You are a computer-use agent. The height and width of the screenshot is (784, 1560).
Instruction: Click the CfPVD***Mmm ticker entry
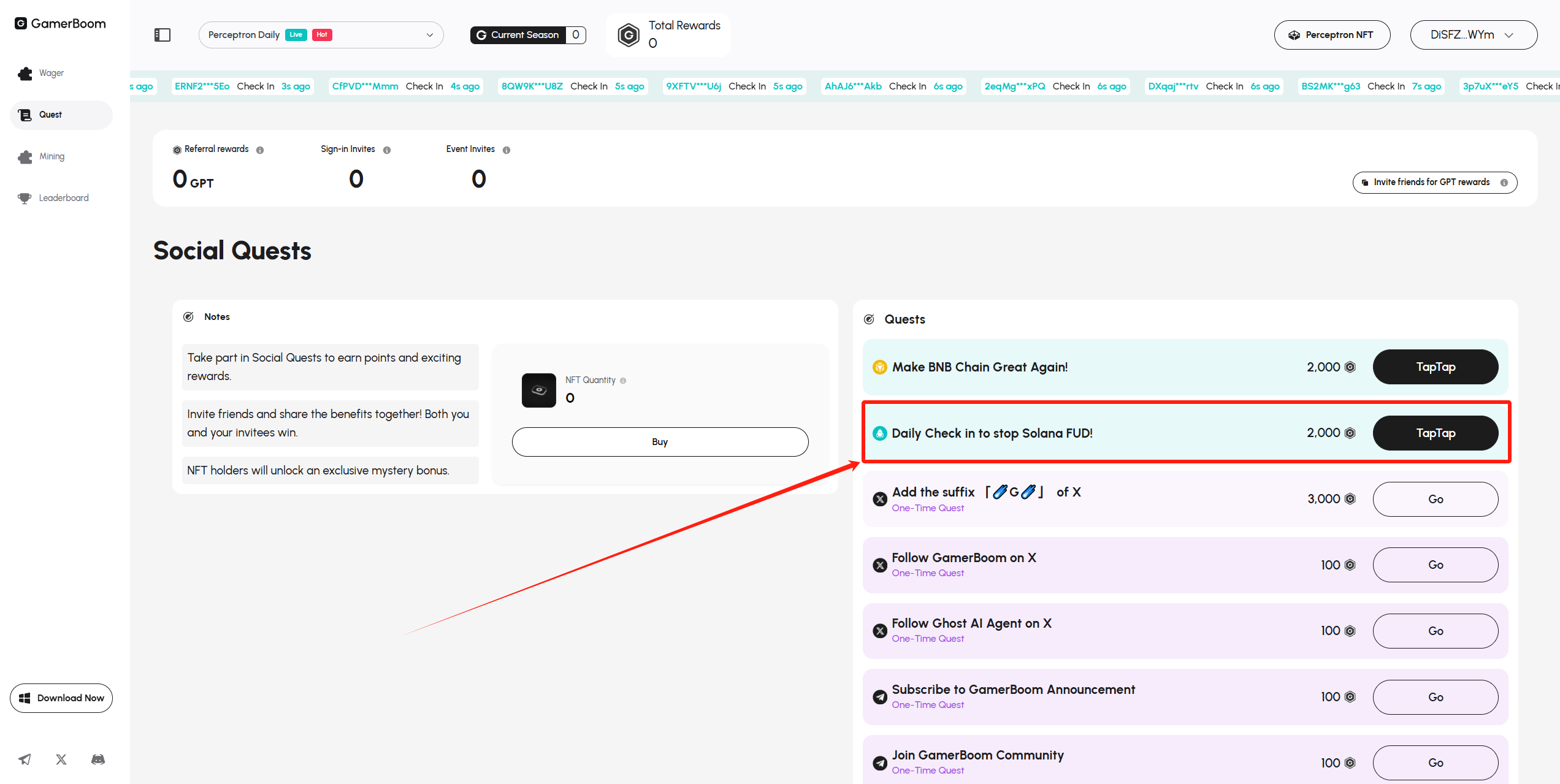406,86
